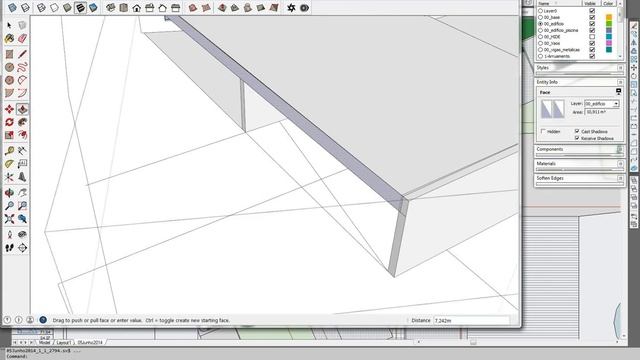Switch to Iso camera view
Screen dimensions: 640x360
(111, 7)
